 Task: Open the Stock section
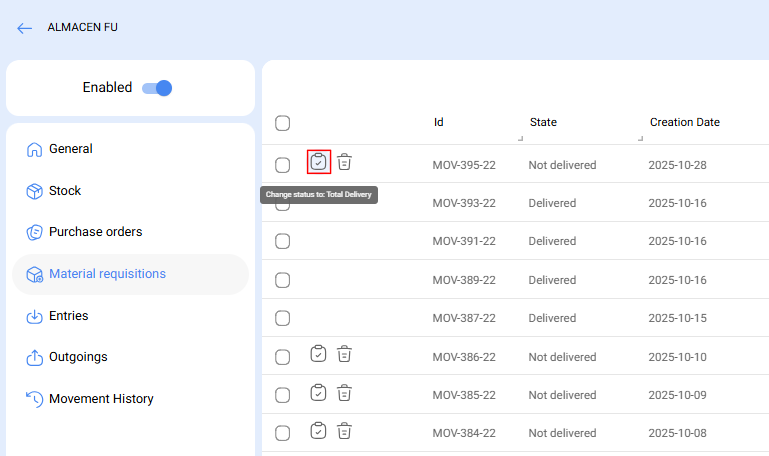(65, 191)
